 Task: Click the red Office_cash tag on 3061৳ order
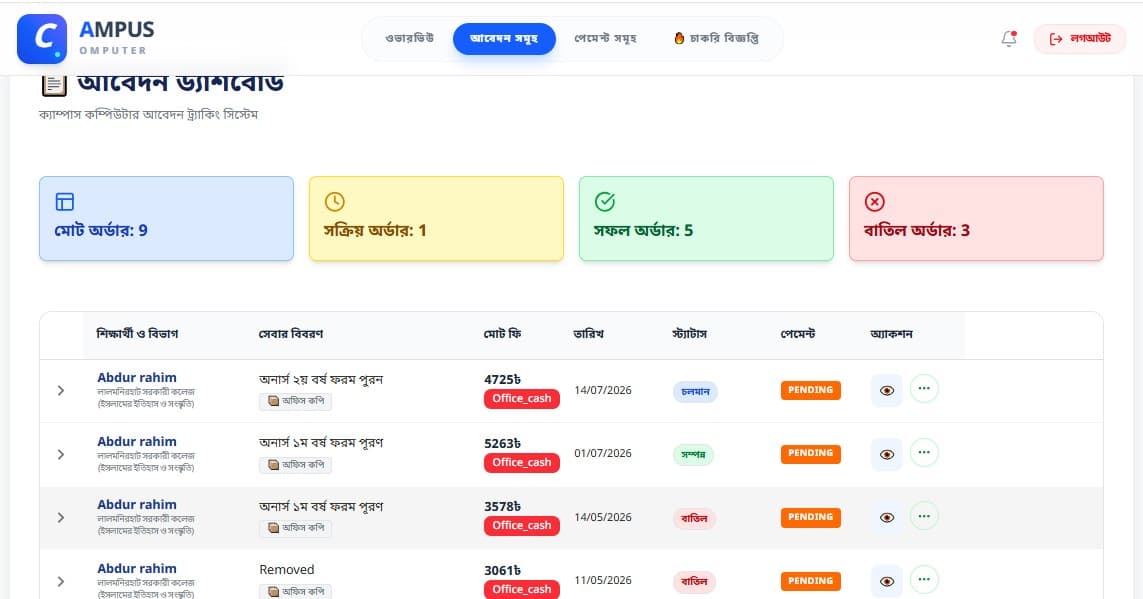[x=522, y=589]
